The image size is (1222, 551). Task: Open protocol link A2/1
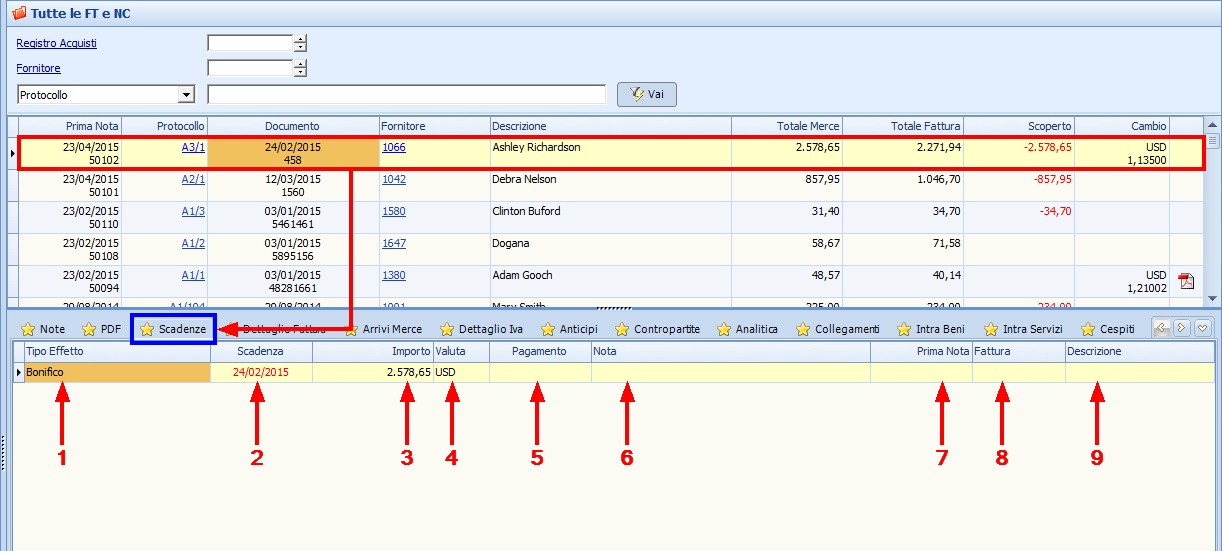pyautogui.click(x=193, y=179)
